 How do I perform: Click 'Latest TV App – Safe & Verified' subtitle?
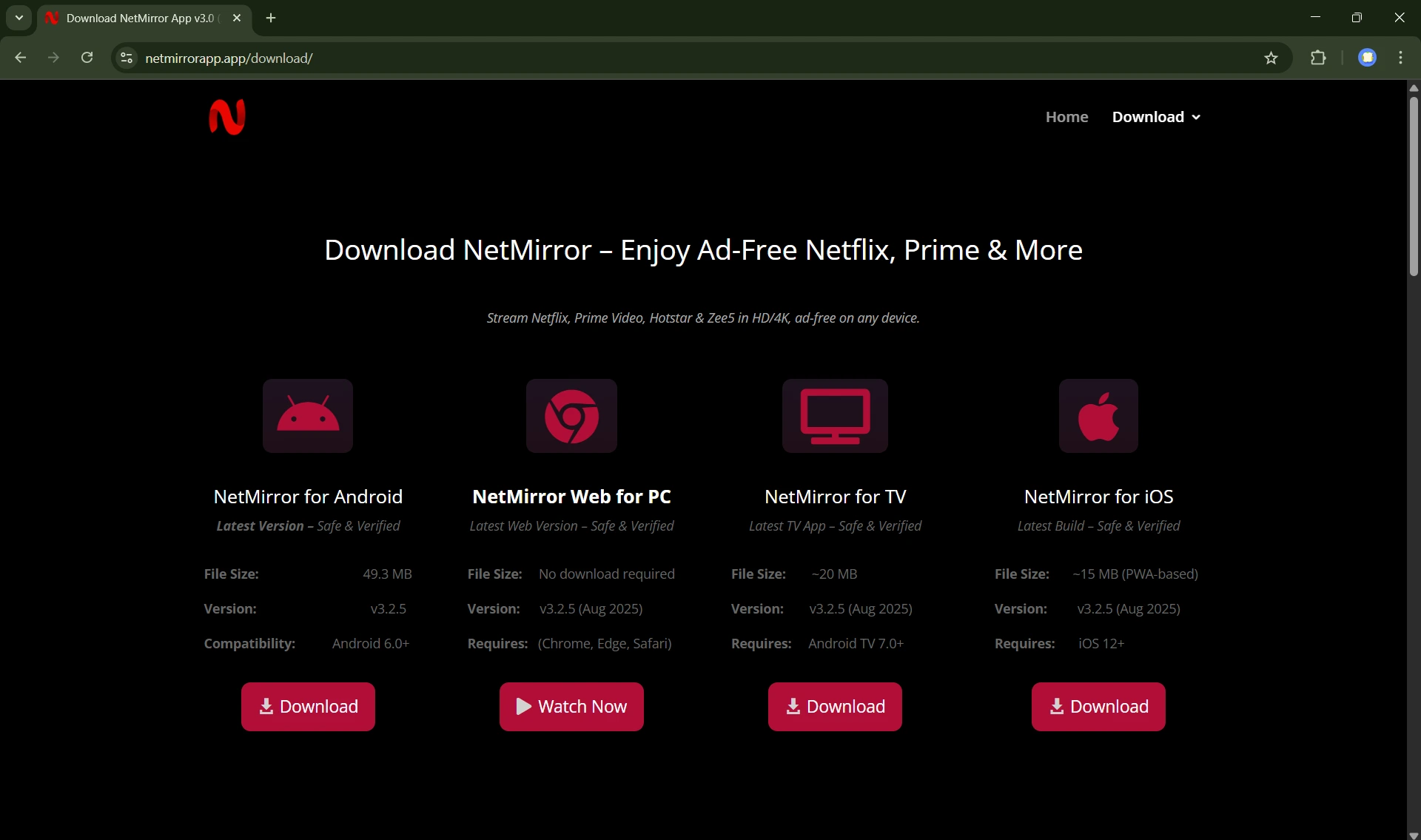(835, 525)
